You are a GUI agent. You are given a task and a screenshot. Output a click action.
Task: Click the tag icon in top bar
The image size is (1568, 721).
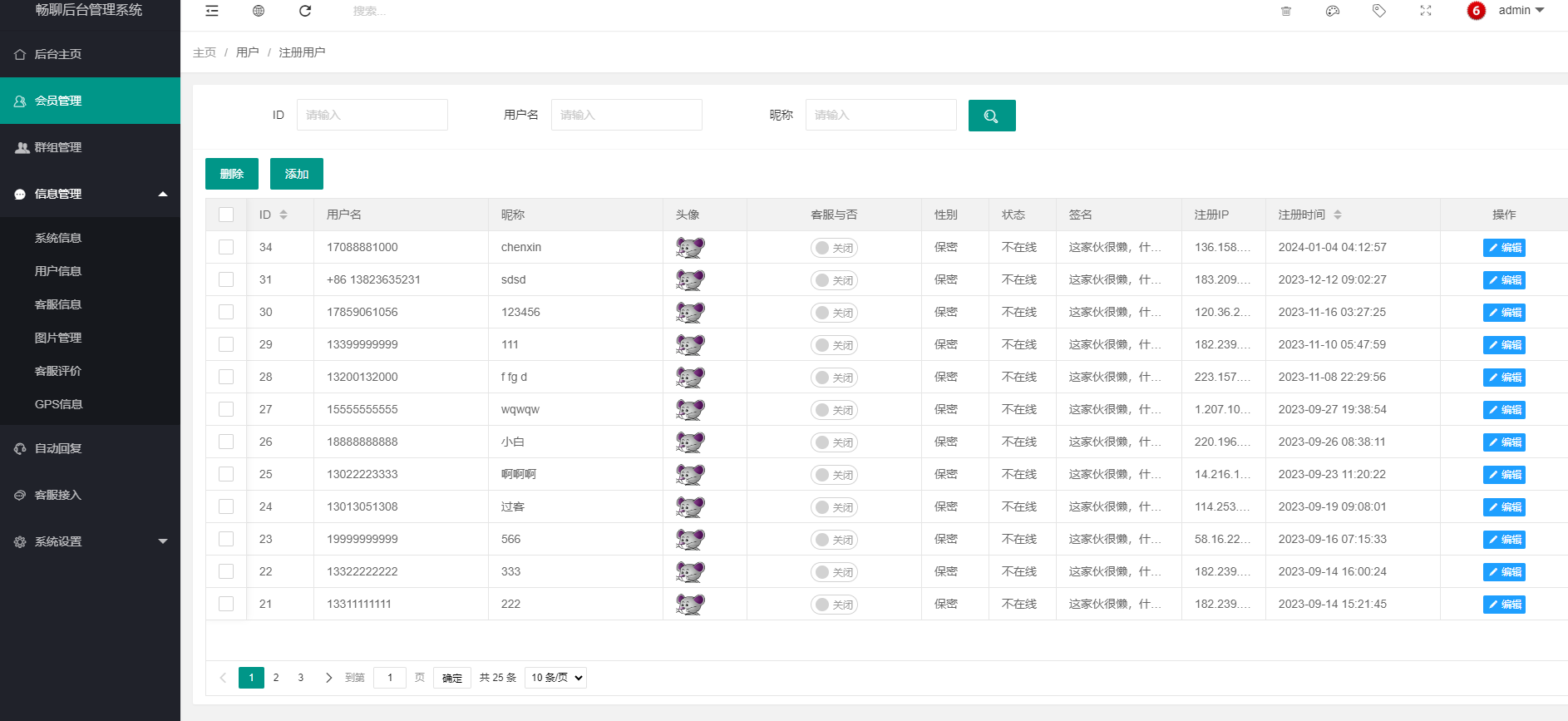[1379, 11]
